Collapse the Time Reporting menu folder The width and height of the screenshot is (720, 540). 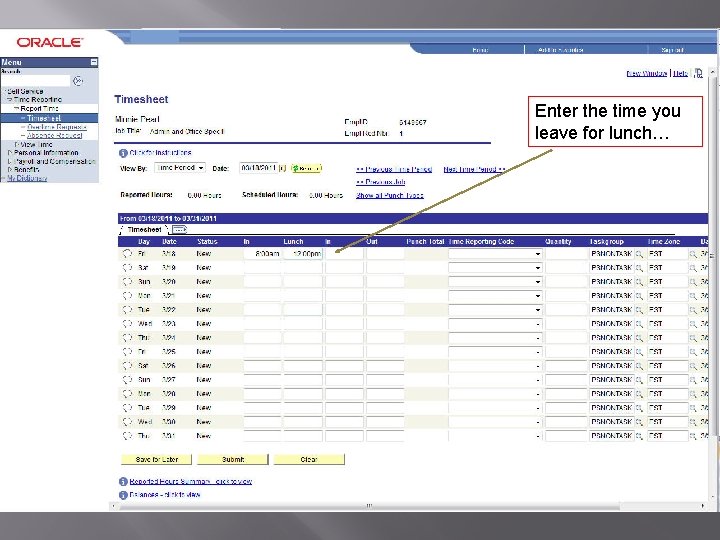point(10,100)
